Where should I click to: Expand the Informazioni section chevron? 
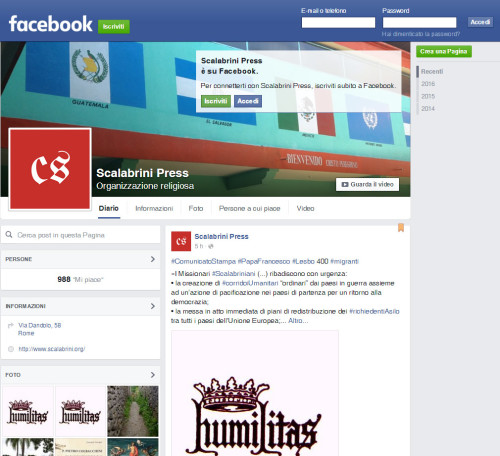click(153, 306)
